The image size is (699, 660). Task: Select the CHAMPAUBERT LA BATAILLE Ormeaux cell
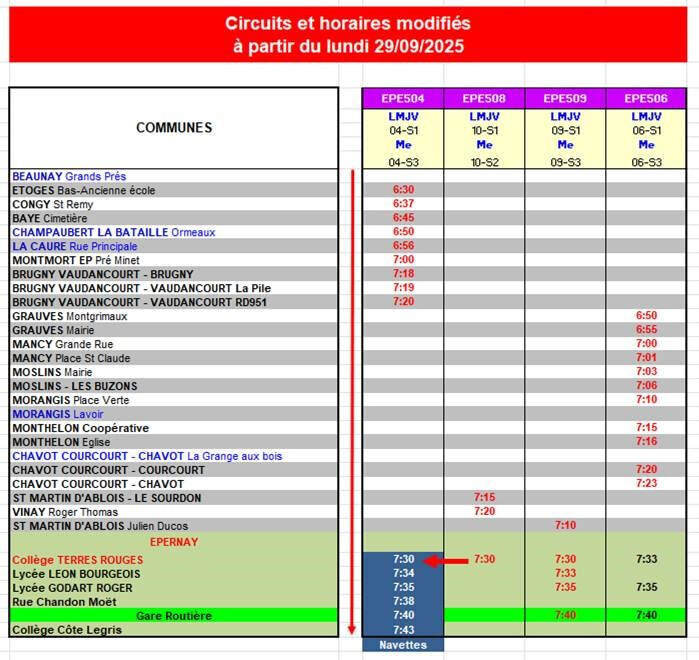tap(114, 232)
